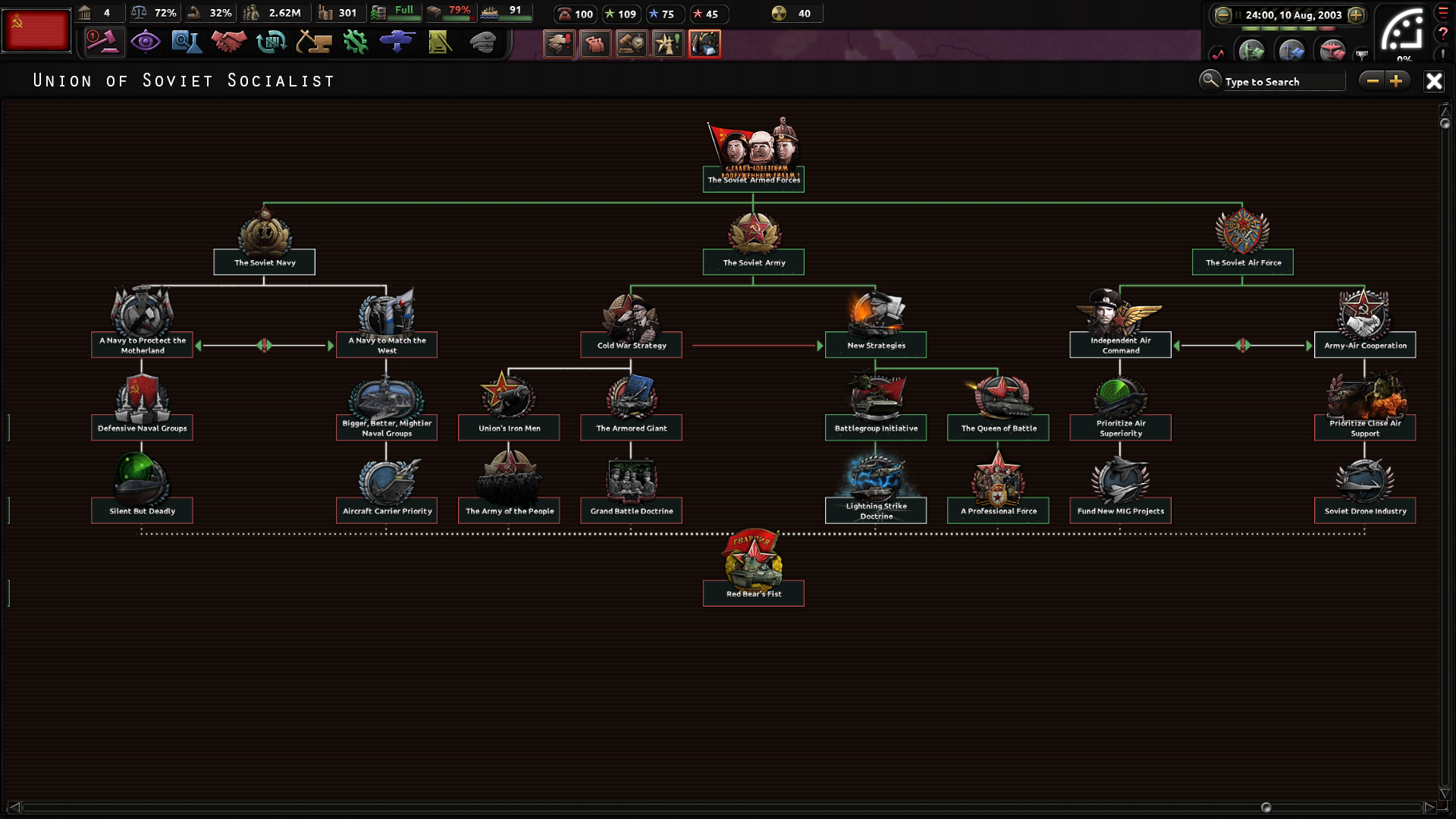Click the Lightning Strike Doctrine focus
This screenshot has height=819, width=1456.
pyautogui.click(x=876, y=510)
